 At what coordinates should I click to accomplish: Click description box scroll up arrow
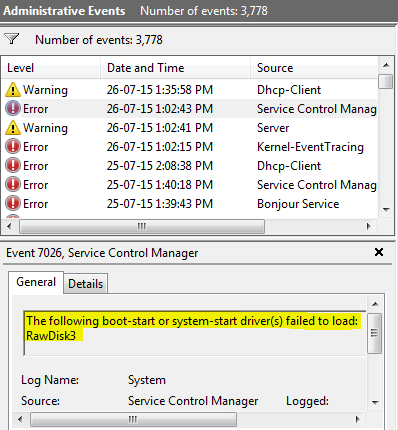pos(375,304)
